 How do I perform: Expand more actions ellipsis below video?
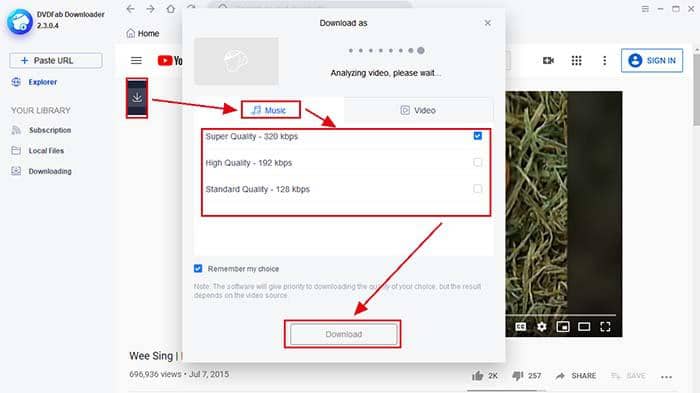pos(666,376)
